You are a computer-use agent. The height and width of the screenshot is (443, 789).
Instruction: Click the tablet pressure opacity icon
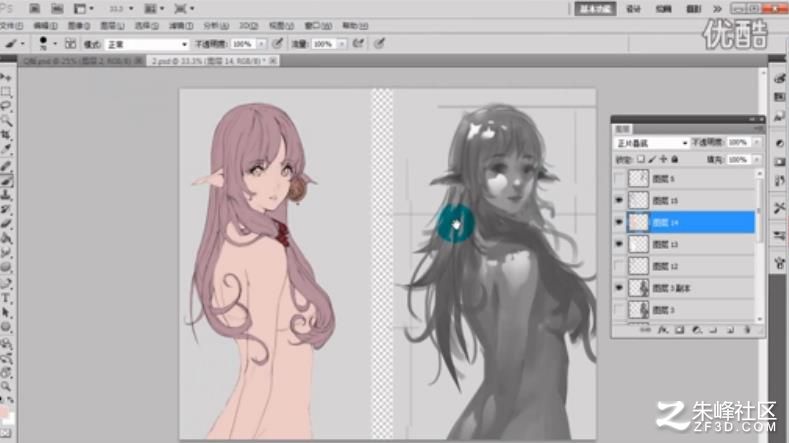coord(277,44)
